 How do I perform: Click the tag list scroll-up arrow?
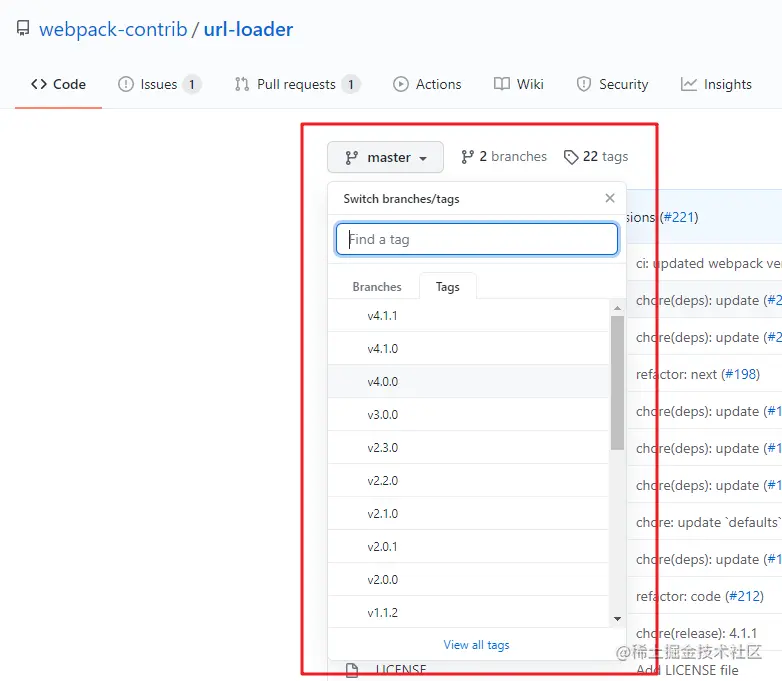pos(617,308)
